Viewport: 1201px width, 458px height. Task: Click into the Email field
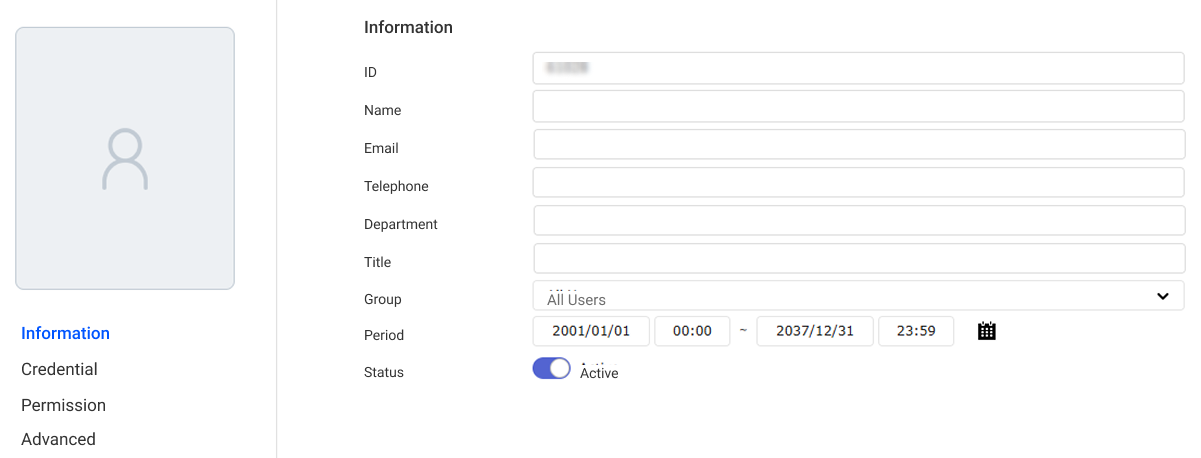(858, 144)
